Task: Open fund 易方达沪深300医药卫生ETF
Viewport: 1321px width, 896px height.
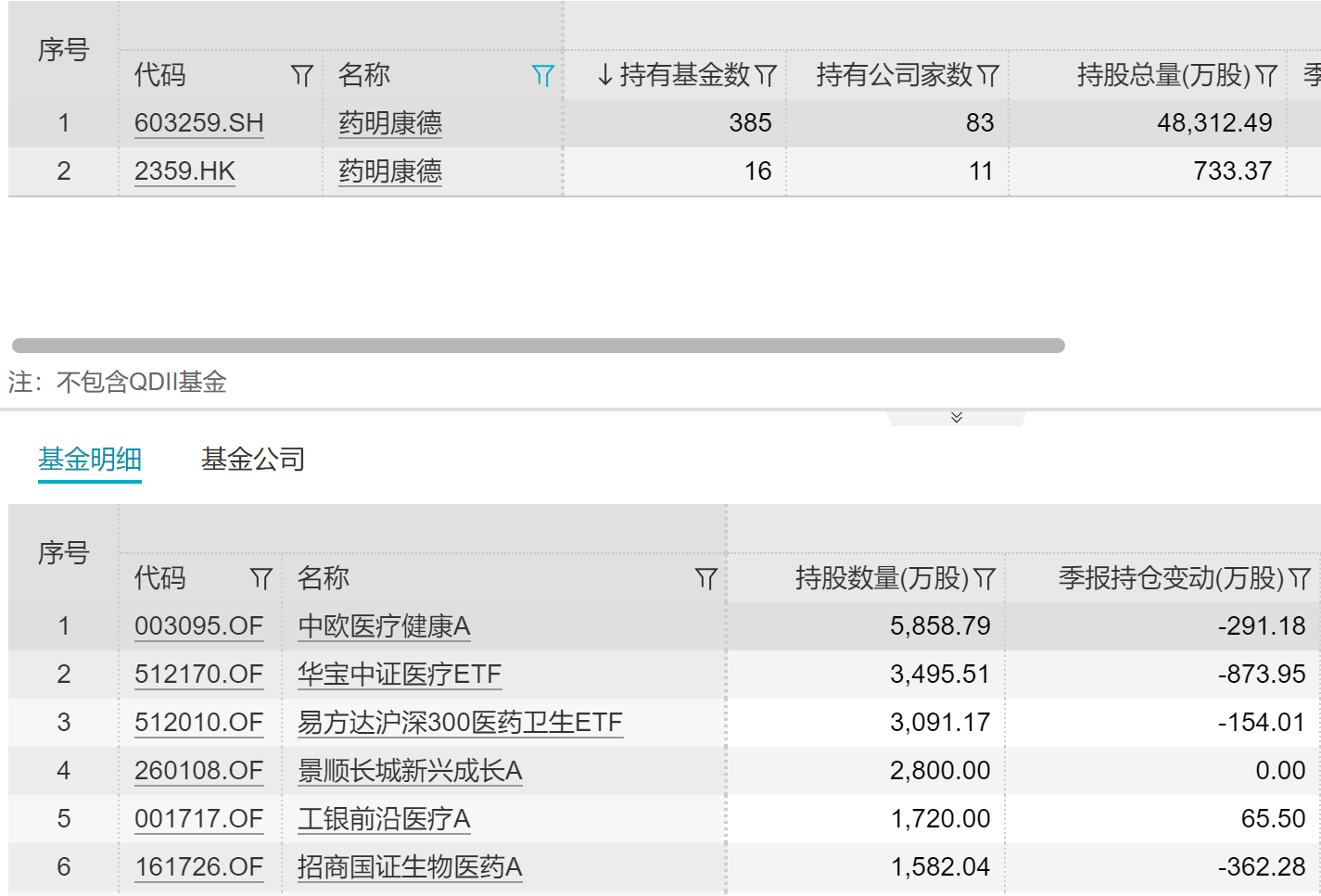Action: pyautogui.click(x=460, y=723)
